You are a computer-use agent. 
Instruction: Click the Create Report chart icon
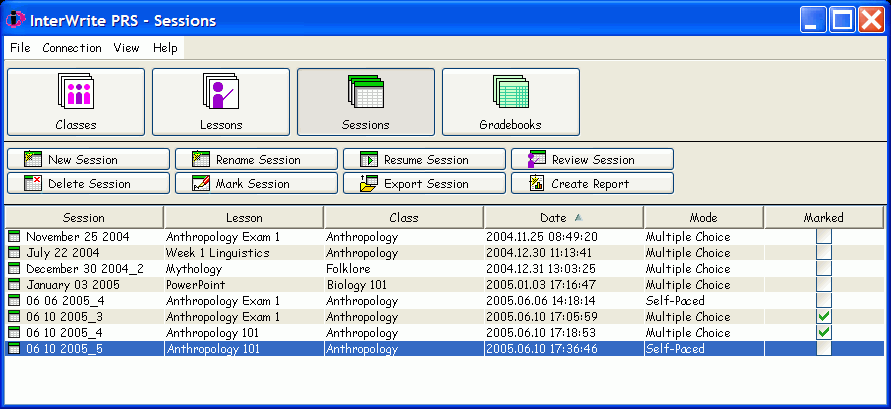coord(537,183)
